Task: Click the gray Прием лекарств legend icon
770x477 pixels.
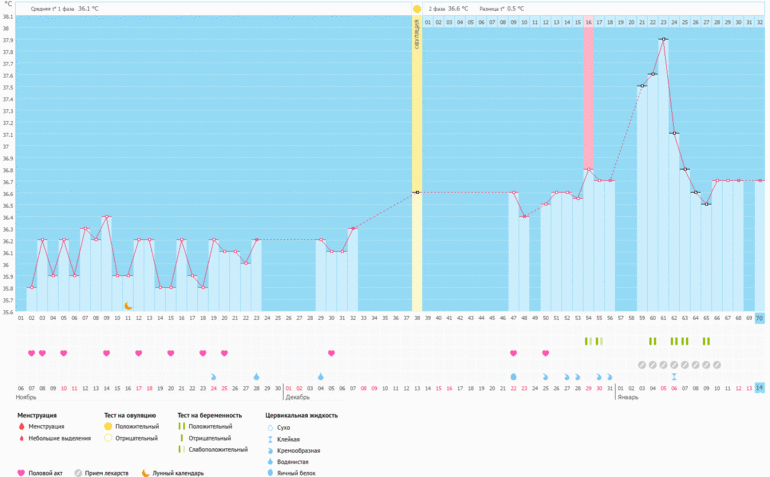Action: (77, 473)
